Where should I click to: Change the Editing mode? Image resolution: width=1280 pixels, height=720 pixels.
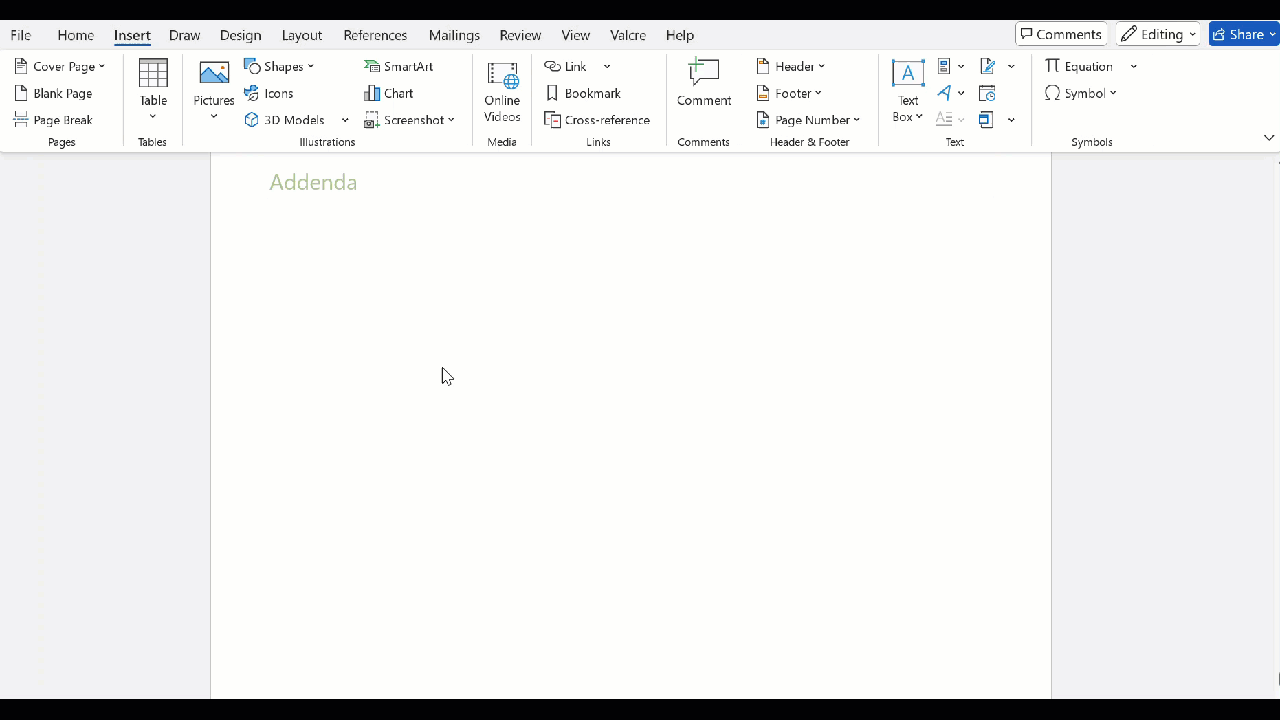(x=1158, y=34)
